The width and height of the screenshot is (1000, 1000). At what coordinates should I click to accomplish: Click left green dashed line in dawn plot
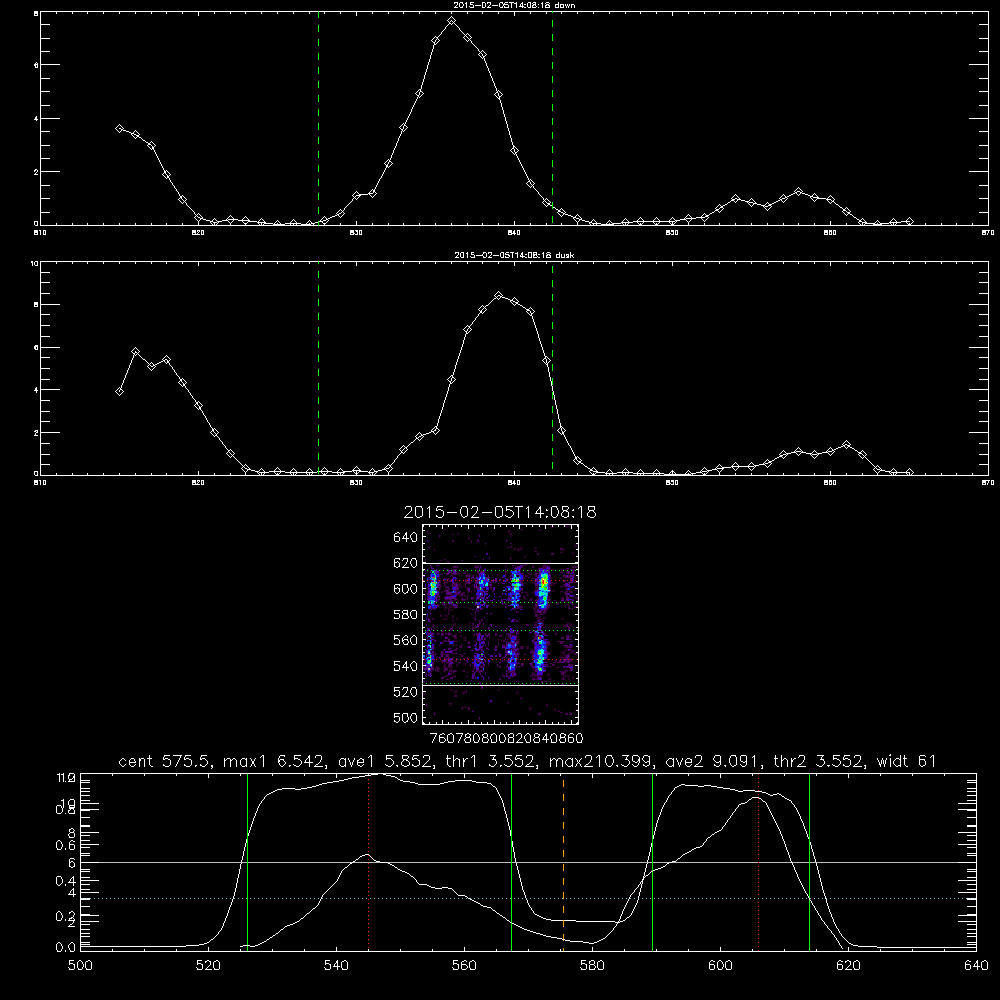tap(318, 118)
